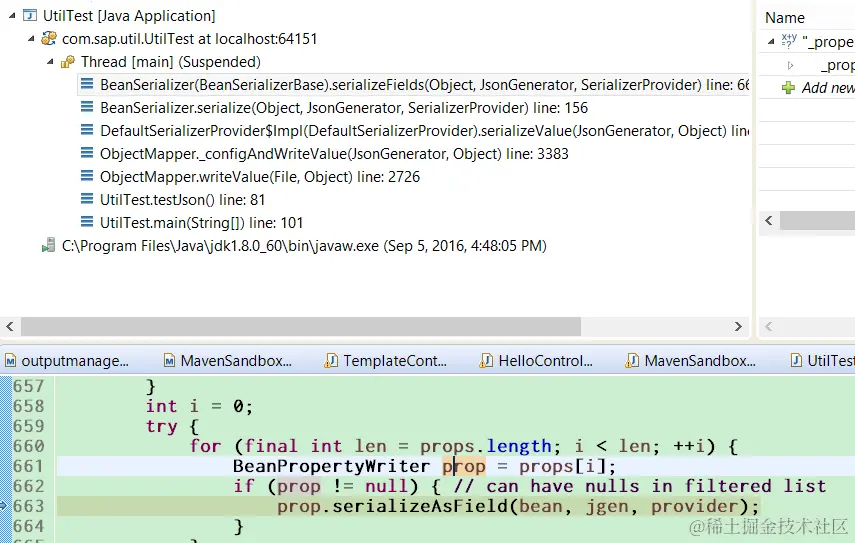Select frame ObjectMapper.writeValue line: 2726
The height and width of the screenshot is (543, 855).
(260, 177)
